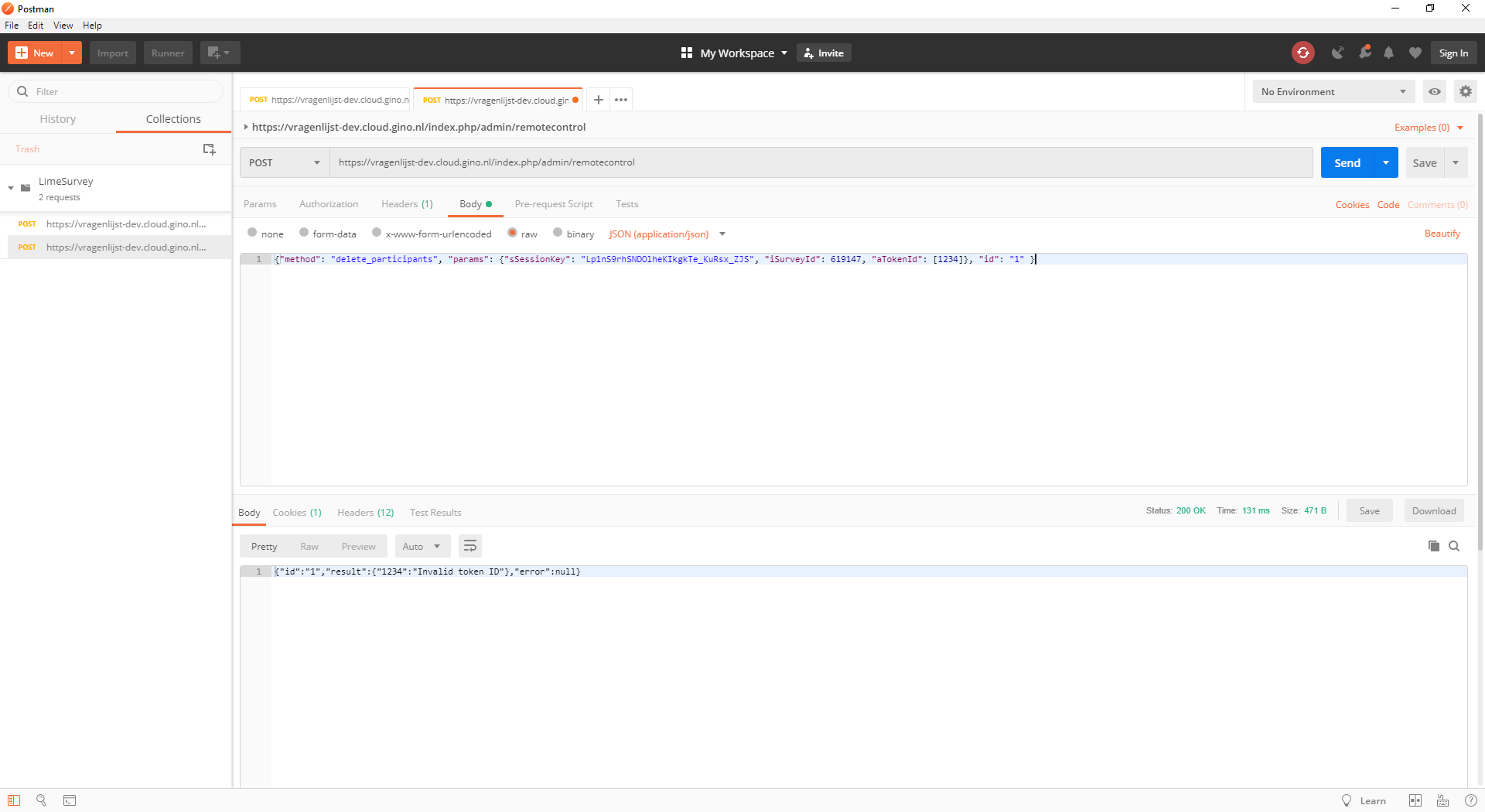The width and height of the screenshot is (1485, 812).
Task: Open the notifications bell icon
Action: pos(1389,53)
